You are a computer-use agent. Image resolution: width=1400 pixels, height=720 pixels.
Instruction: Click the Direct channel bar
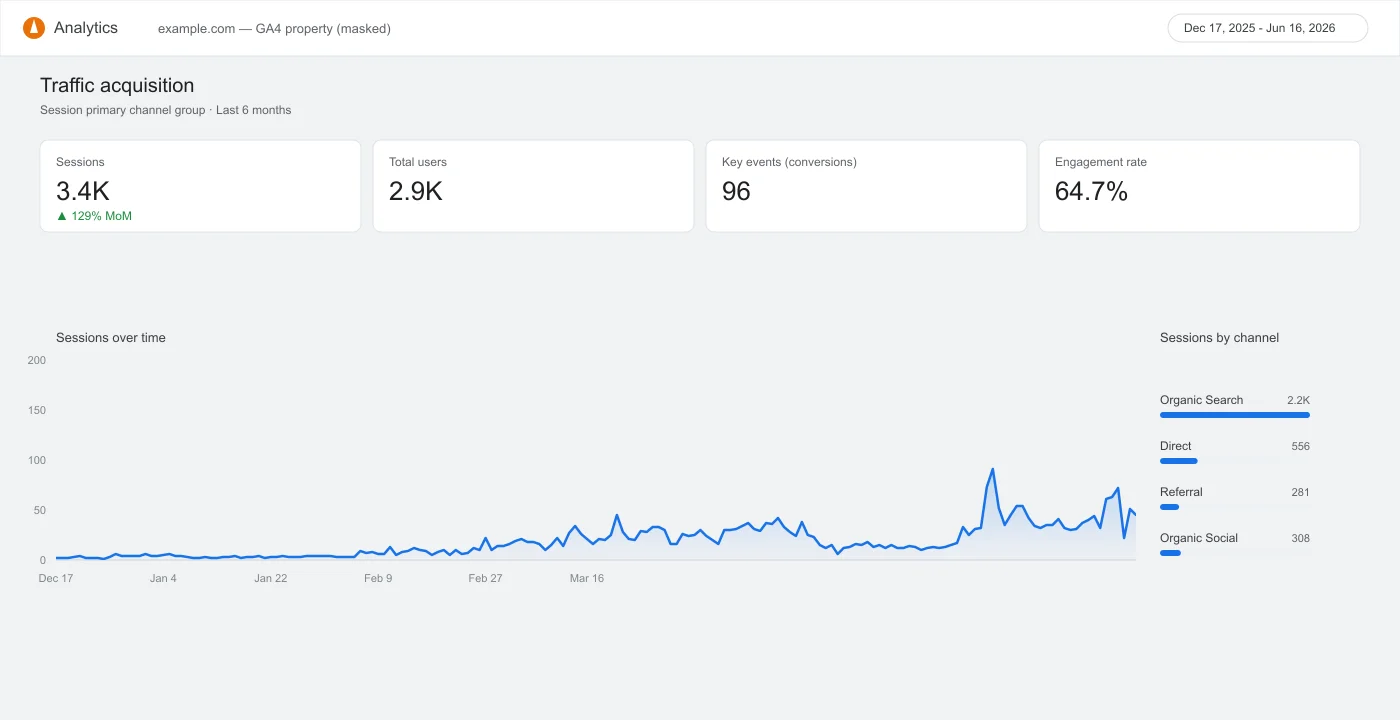[1179, 461]
